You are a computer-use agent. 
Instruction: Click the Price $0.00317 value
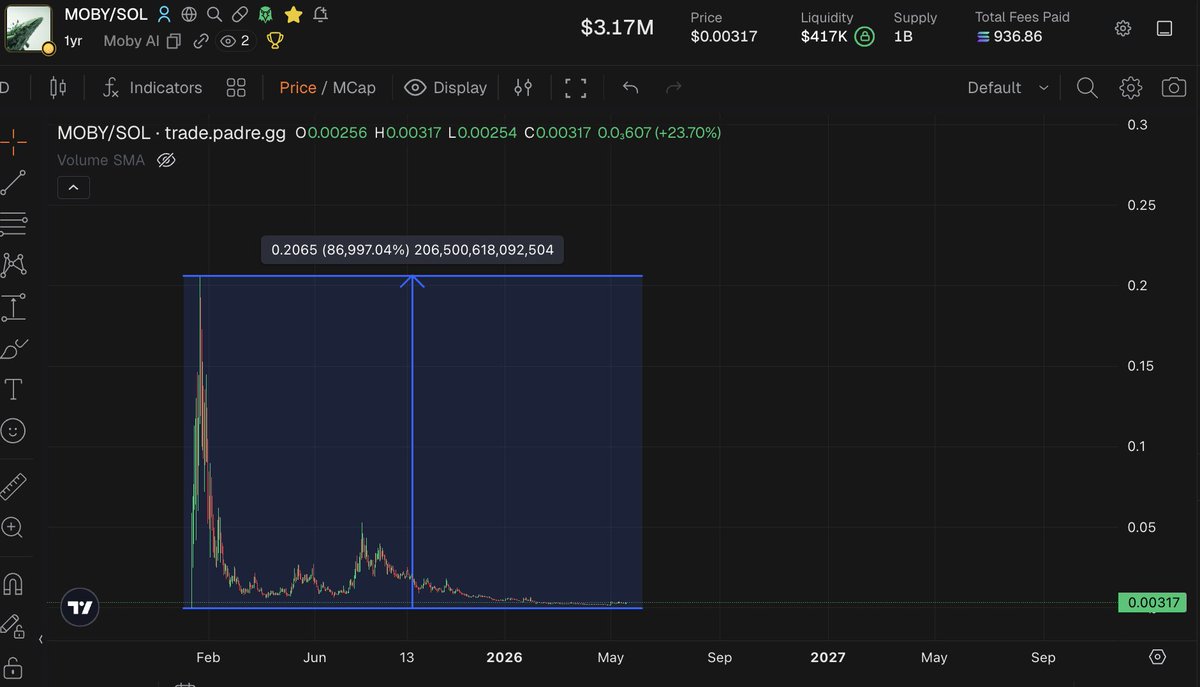724,37
